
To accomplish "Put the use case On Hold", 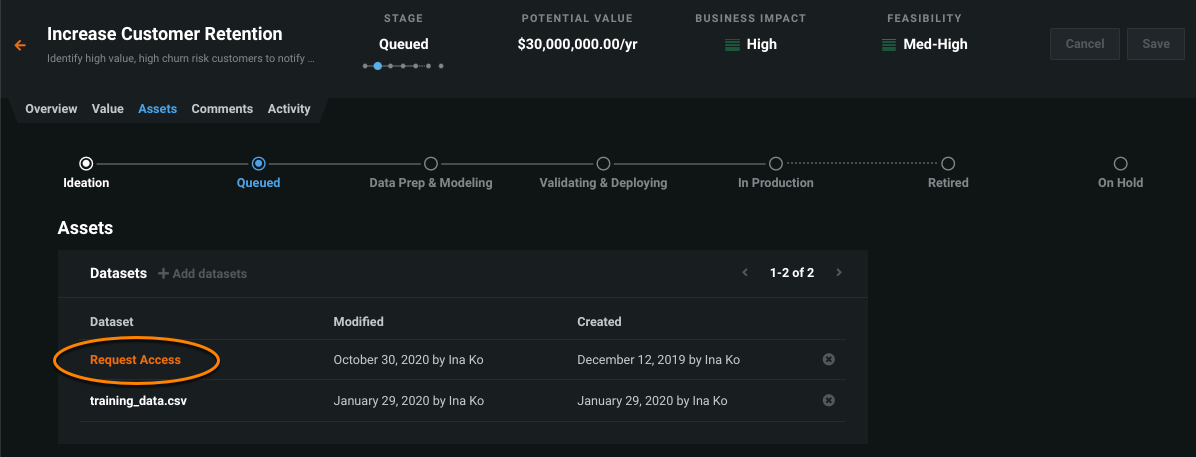I will (x=1120, y=164).
